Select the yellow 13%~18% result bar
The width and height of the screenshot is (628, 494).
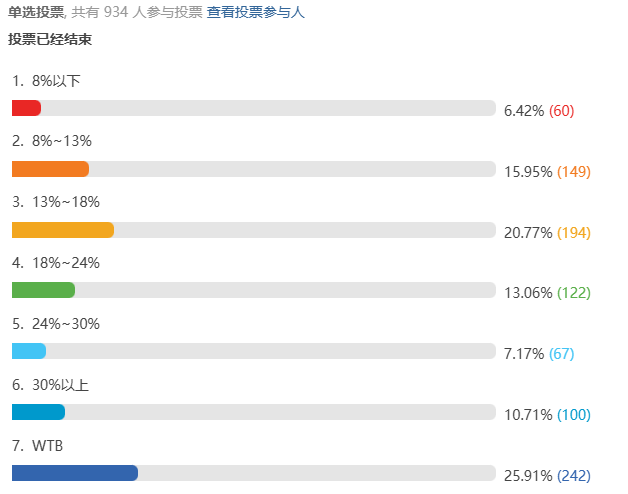pyautogui.click(x=63, y=230)
